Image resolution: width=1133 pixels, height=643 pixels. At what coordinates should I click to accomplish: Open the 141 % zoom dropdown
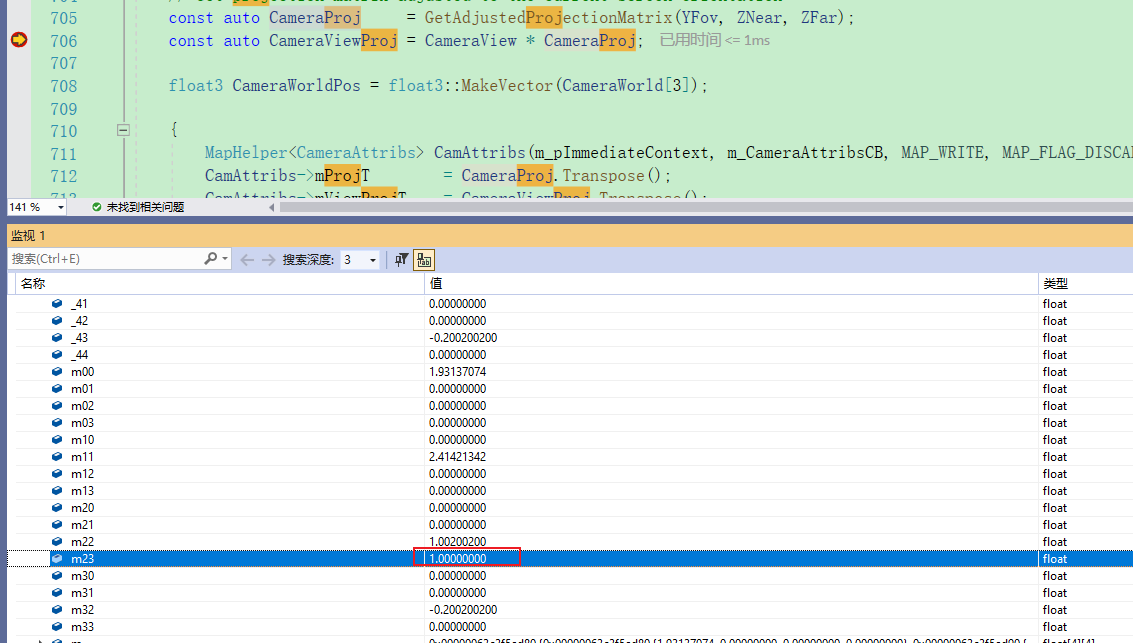[61, 207]
